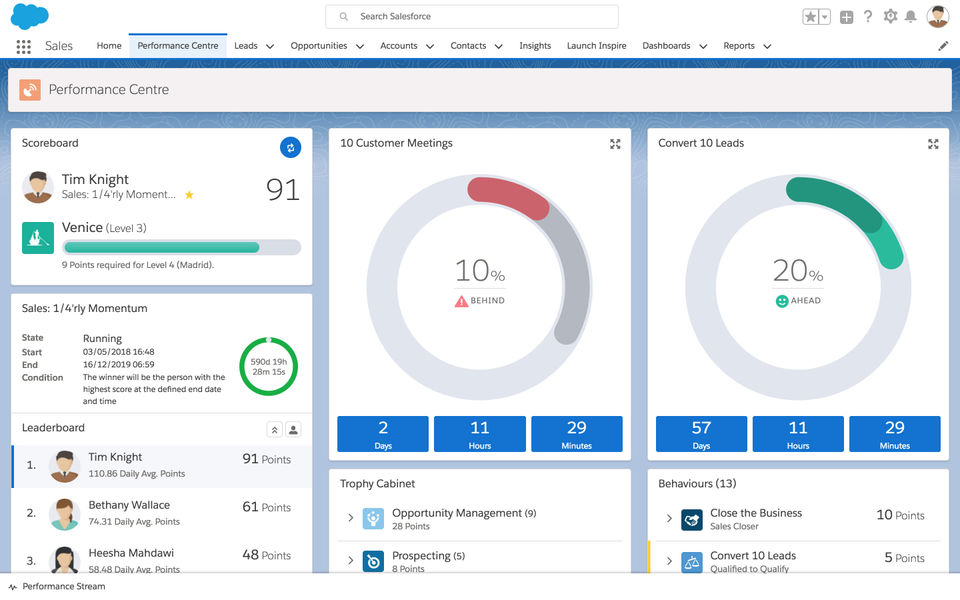The width and height of the screenshot is (960, 600).
Task: Expand Close the Business behaviour row
Action: [x=669, y=518]
